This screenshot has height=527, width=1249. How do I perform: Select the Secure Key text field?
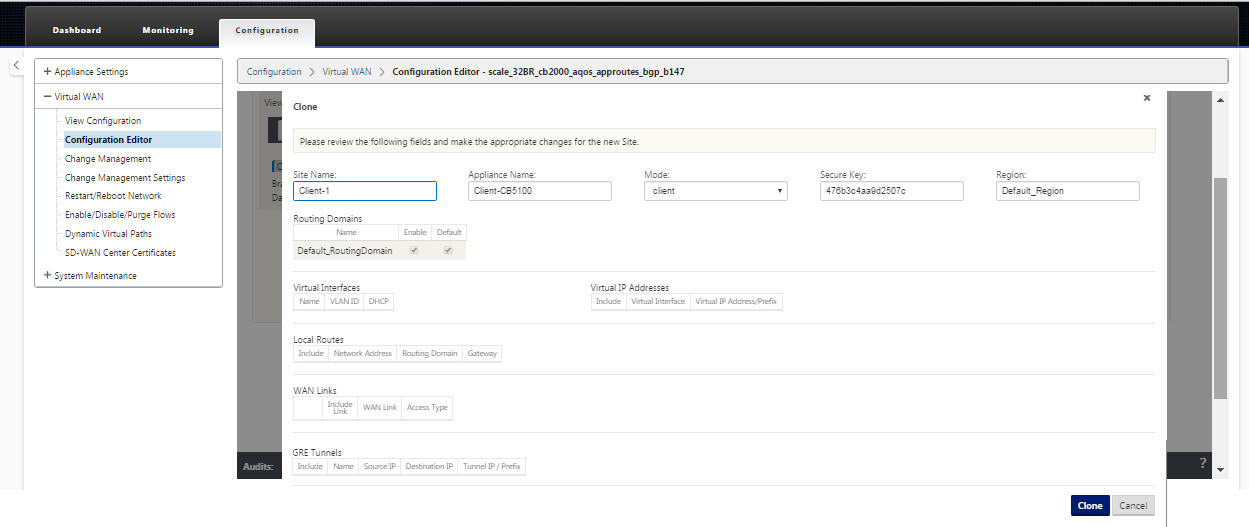point(891,191)
